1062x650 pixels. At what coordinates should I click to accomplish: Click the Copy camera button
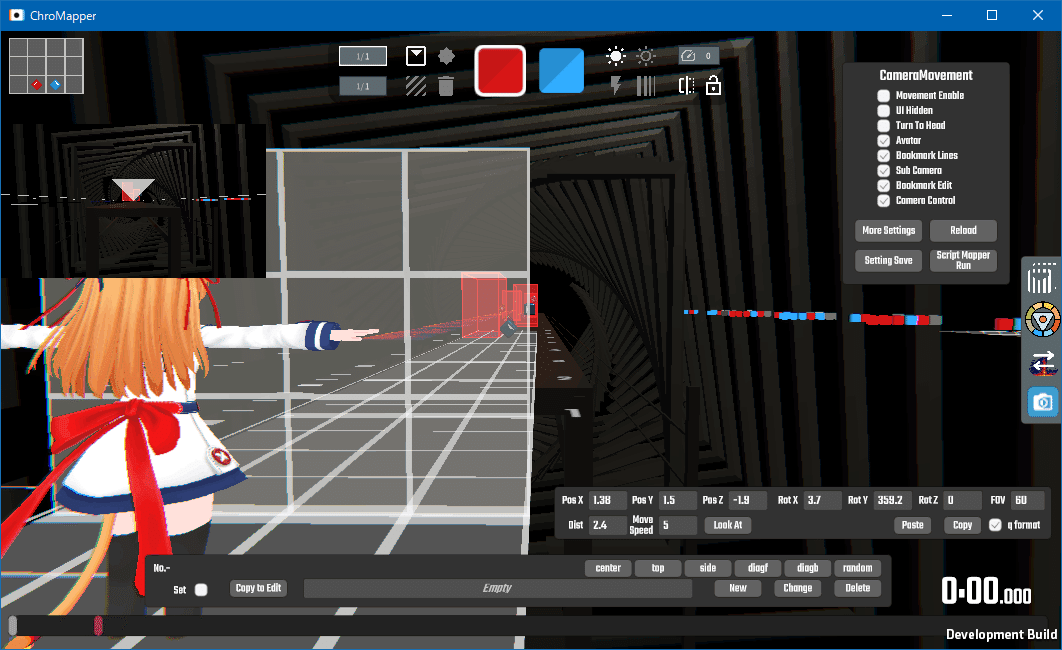point(962,525)
